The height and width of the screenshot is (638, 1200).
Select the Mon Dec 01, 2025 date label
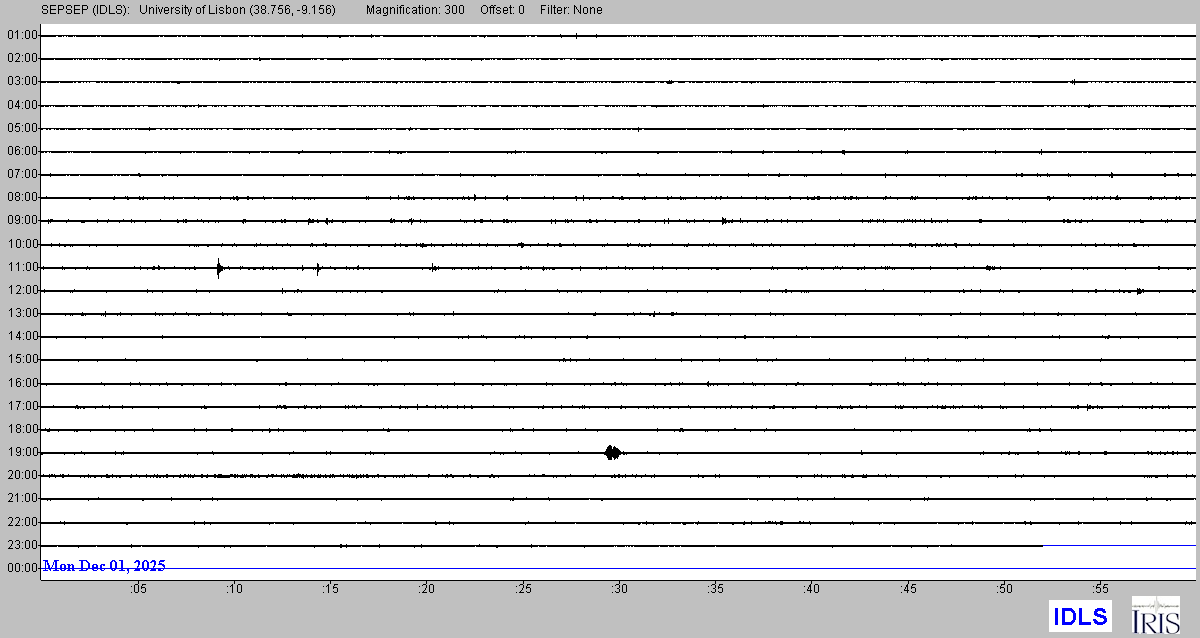104,566
